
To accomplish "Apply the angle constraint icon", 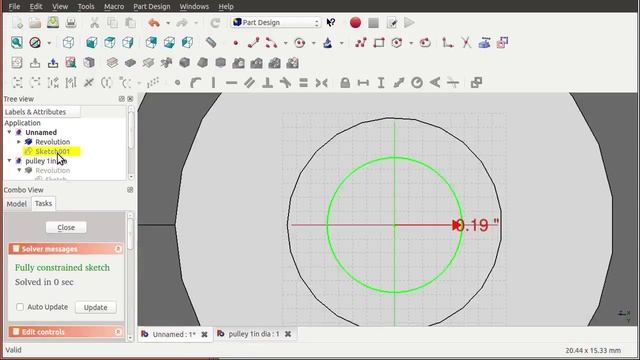I will tap(435, 83).
